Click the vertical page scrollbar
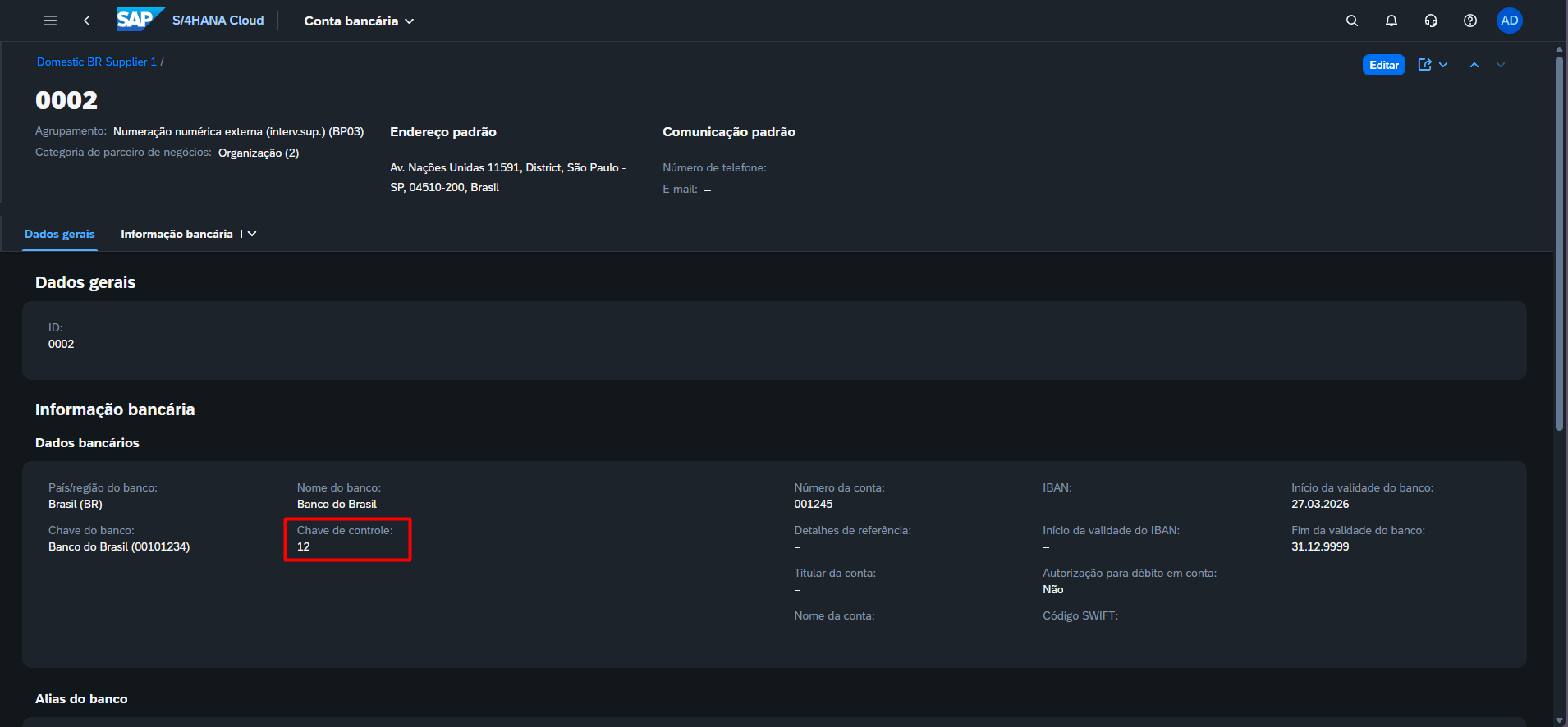This screenshot has height=727, width=1568. pos(1560,243)
